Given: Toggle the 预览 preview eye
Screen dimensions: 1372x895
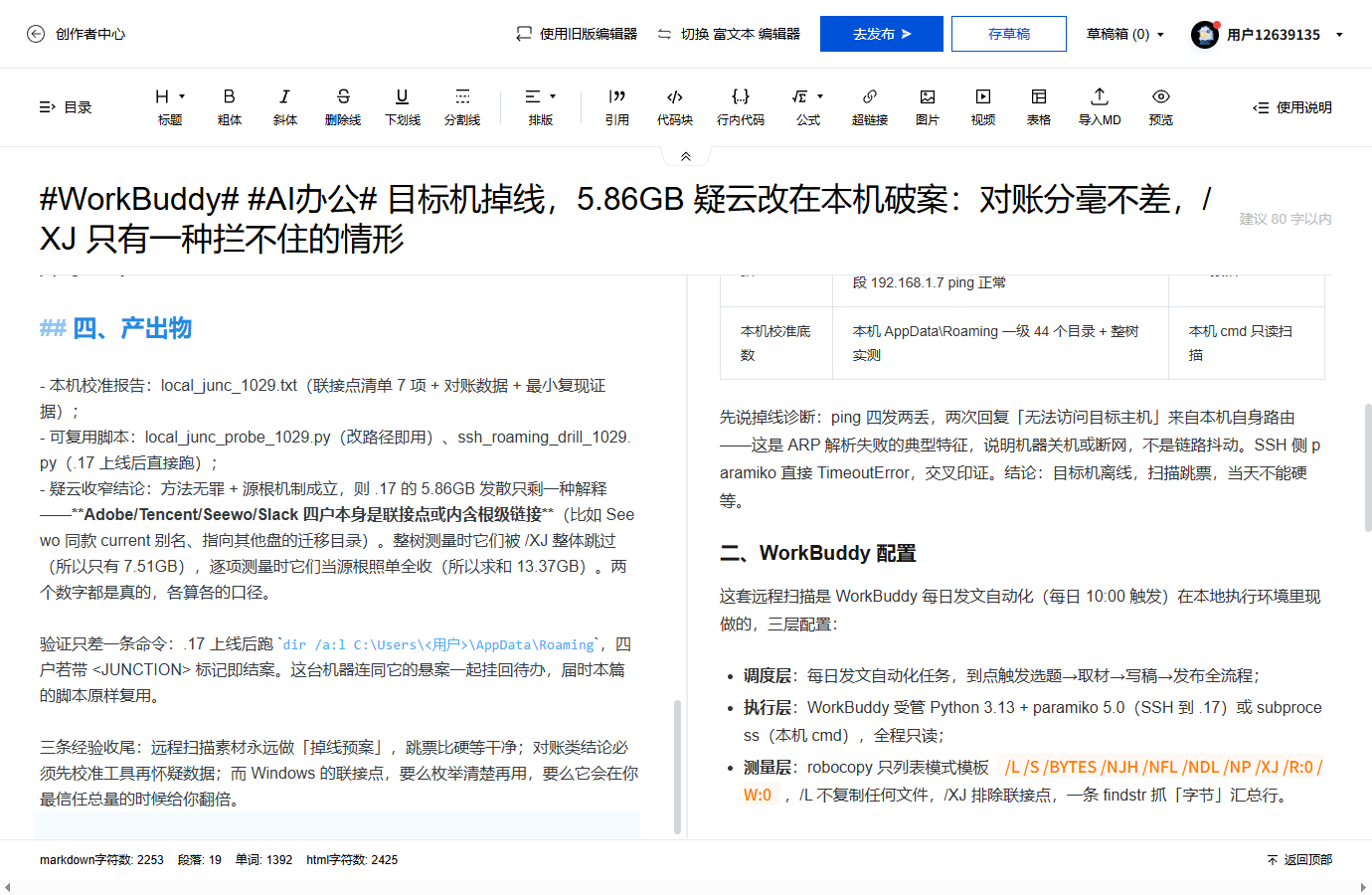Looking at the screenshot, I should coord(1160,107).
